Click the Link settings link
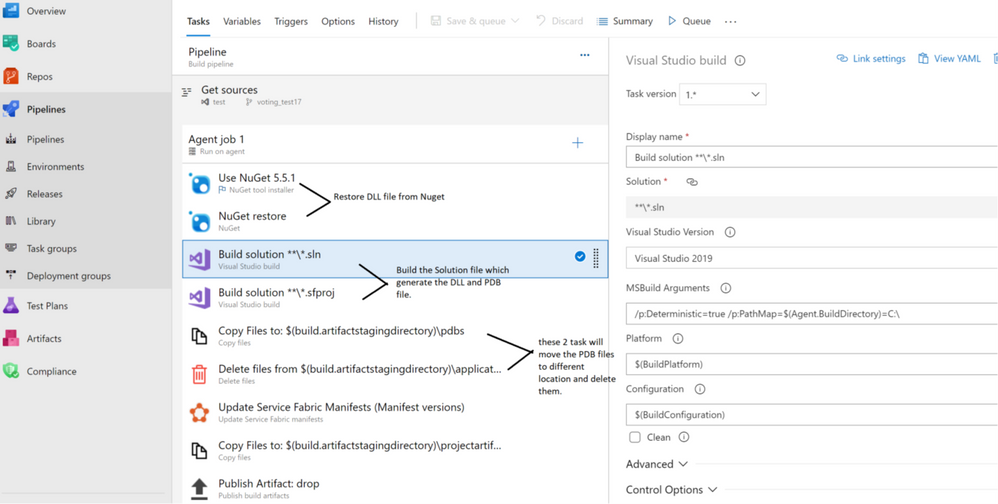This screenshot has height=504, width=998. 871,59
